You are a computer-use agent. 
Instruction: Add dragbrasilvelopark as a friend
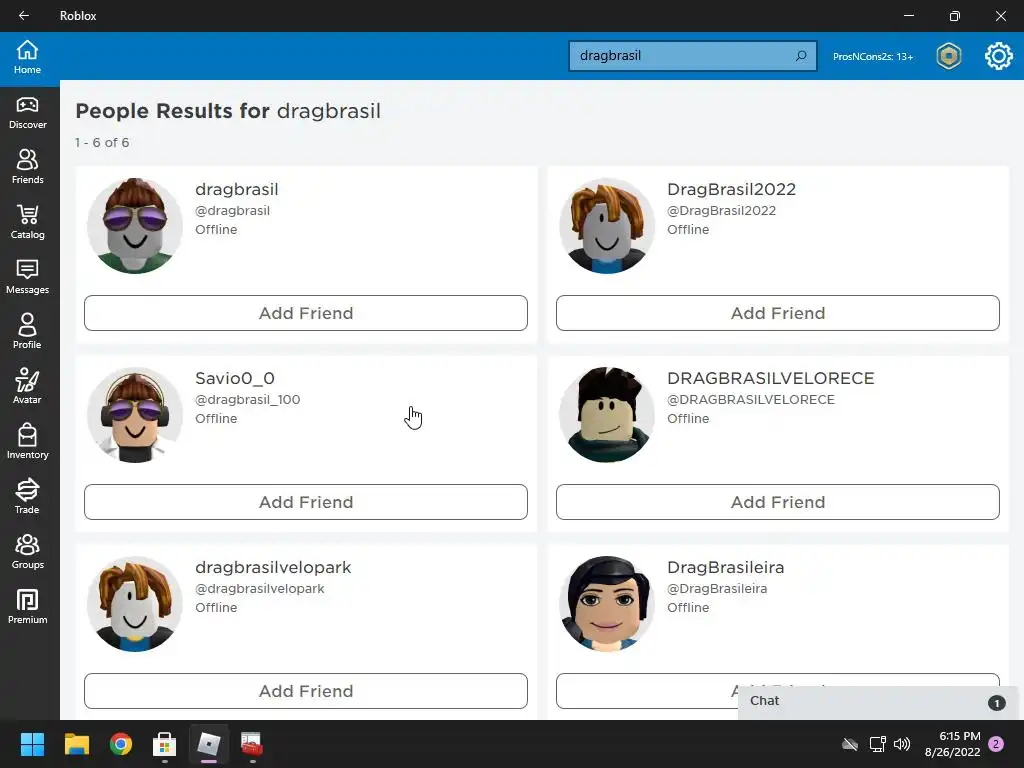306,691
